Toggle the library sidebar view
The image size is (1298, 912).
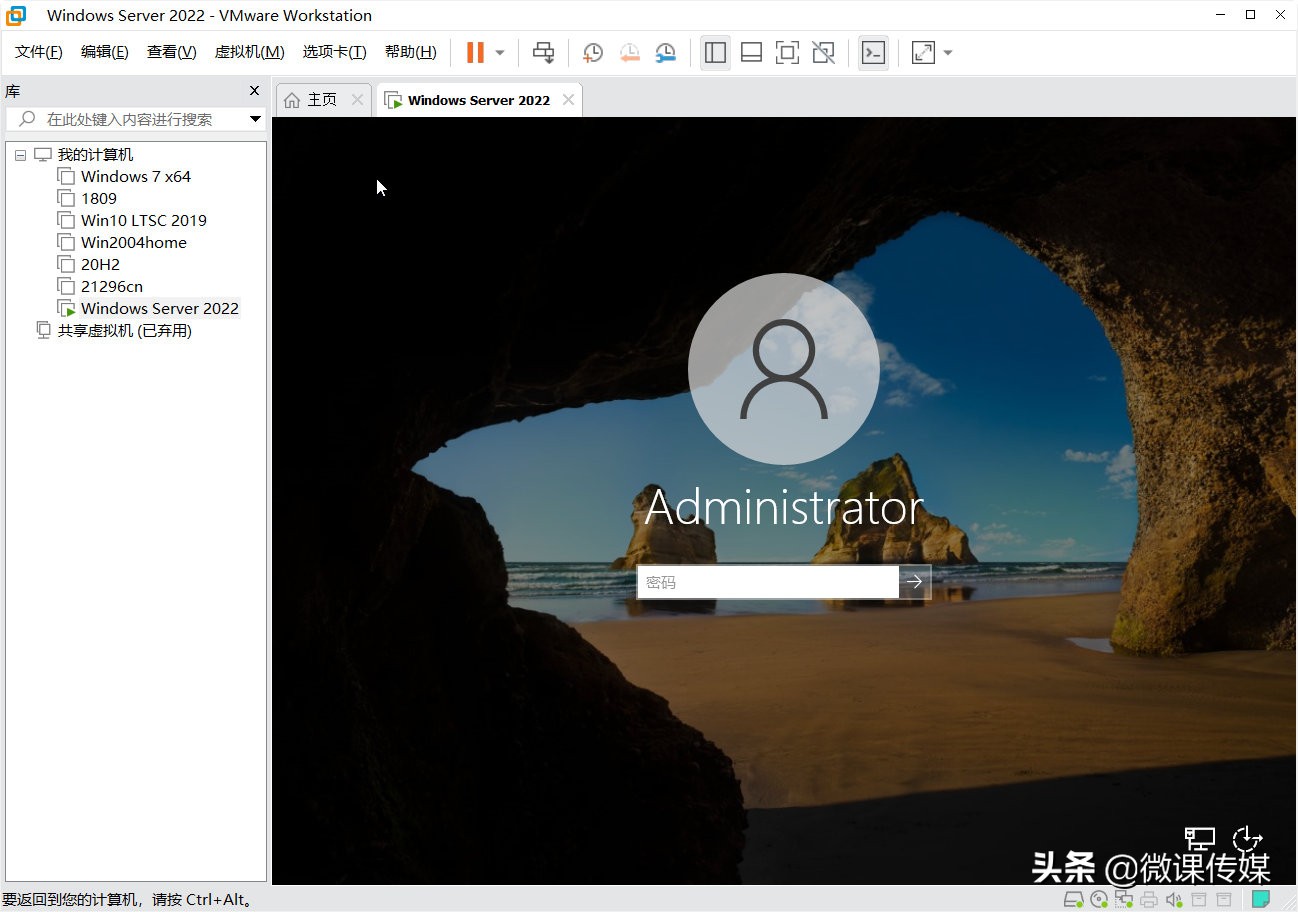[715, 53]
